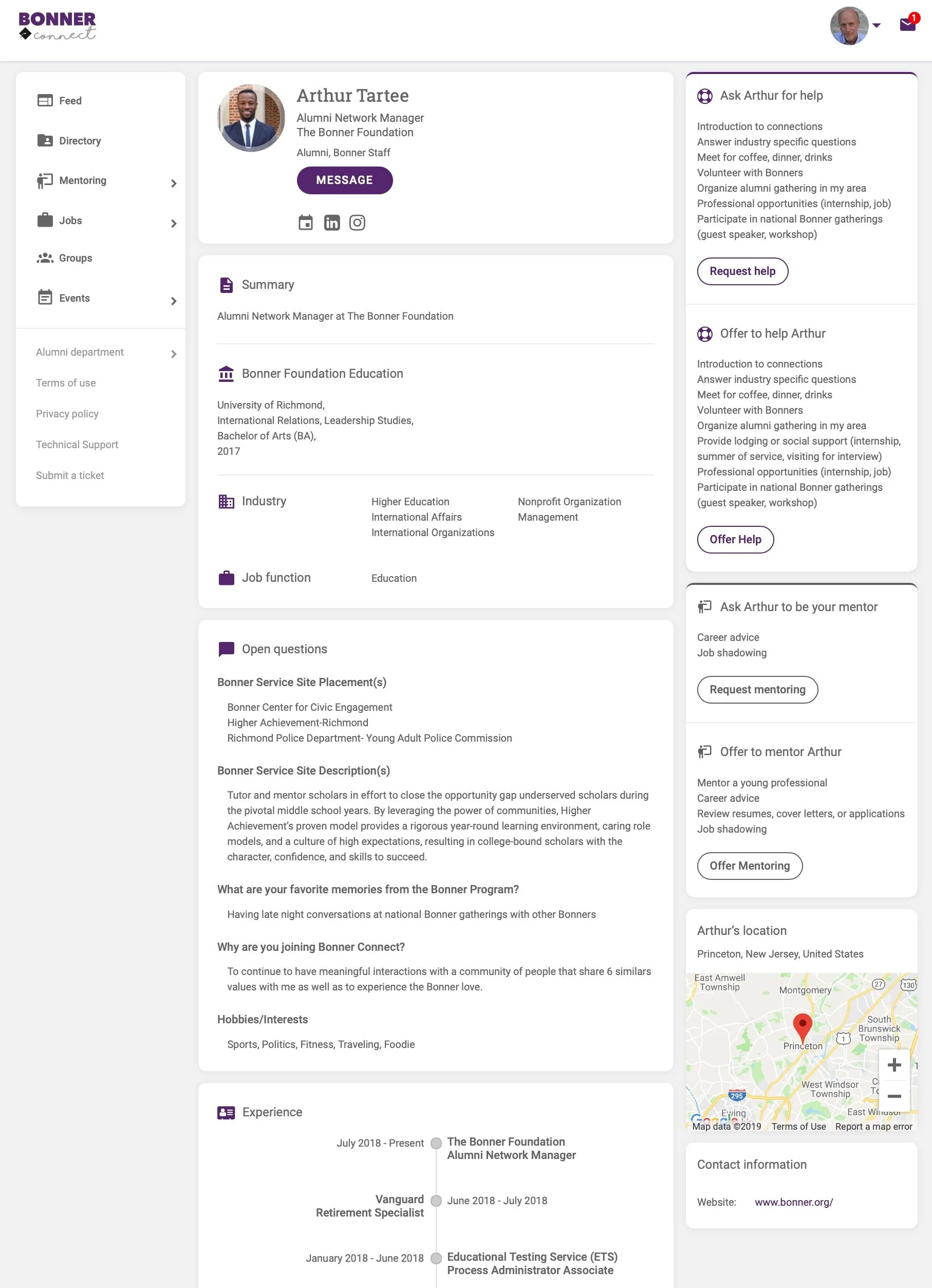This screenshot has width=932, height=1288.
Task: Expand the Events submenu chevron
Action: [x=174, y=301]
